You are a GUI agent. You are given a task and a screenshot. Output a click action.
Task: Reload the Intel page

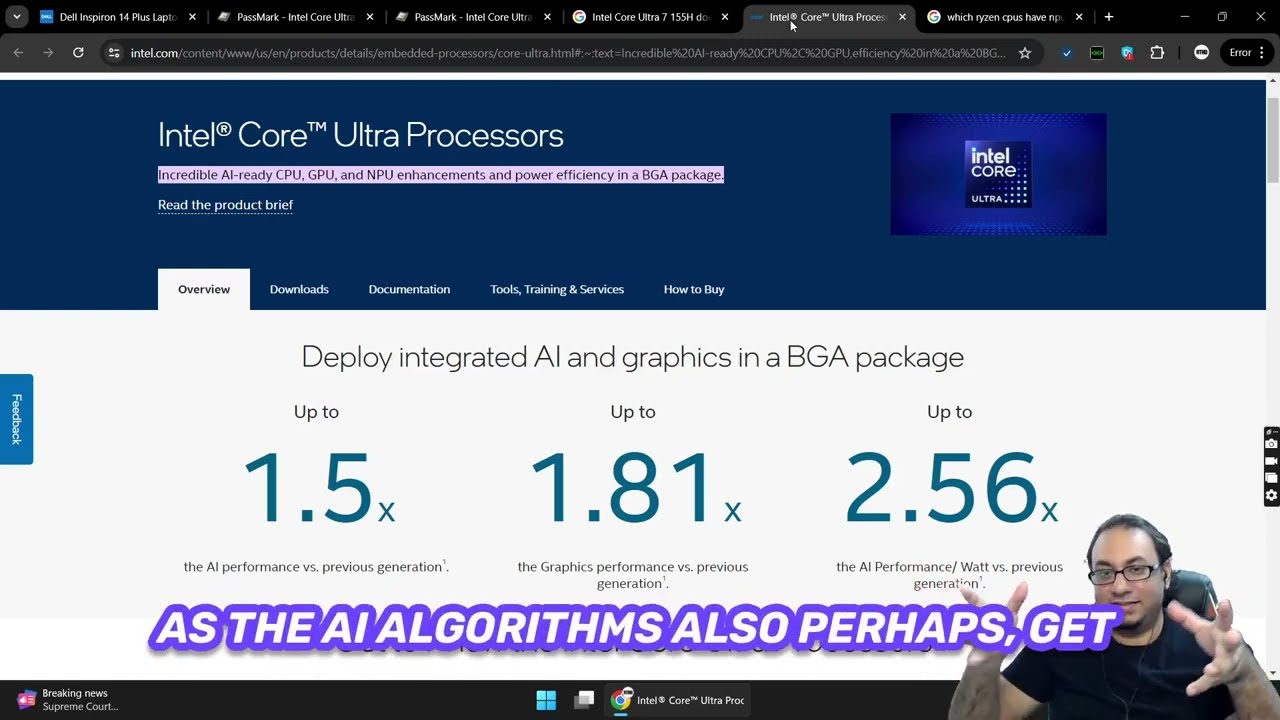click(78, 53)
